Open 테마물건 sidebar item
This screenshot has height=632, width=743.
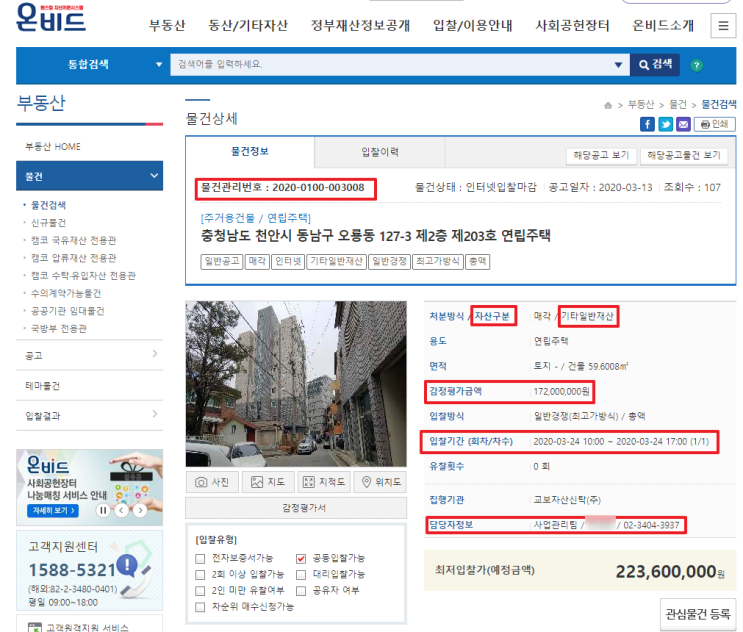(x=90, y=386)
